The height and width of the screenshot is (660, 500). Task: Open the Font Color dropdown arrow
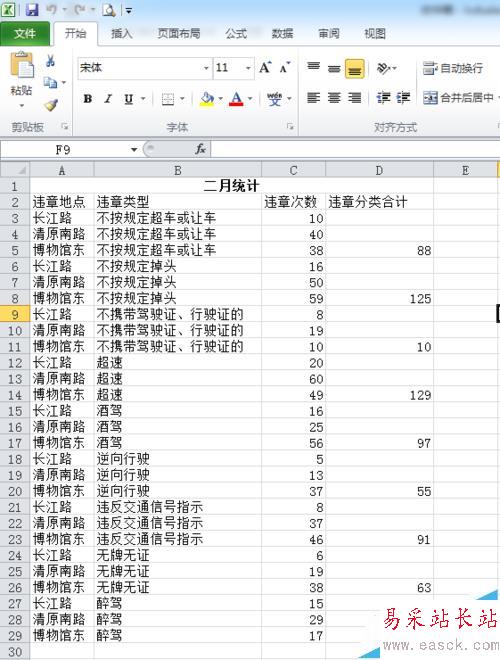(250, 99)
